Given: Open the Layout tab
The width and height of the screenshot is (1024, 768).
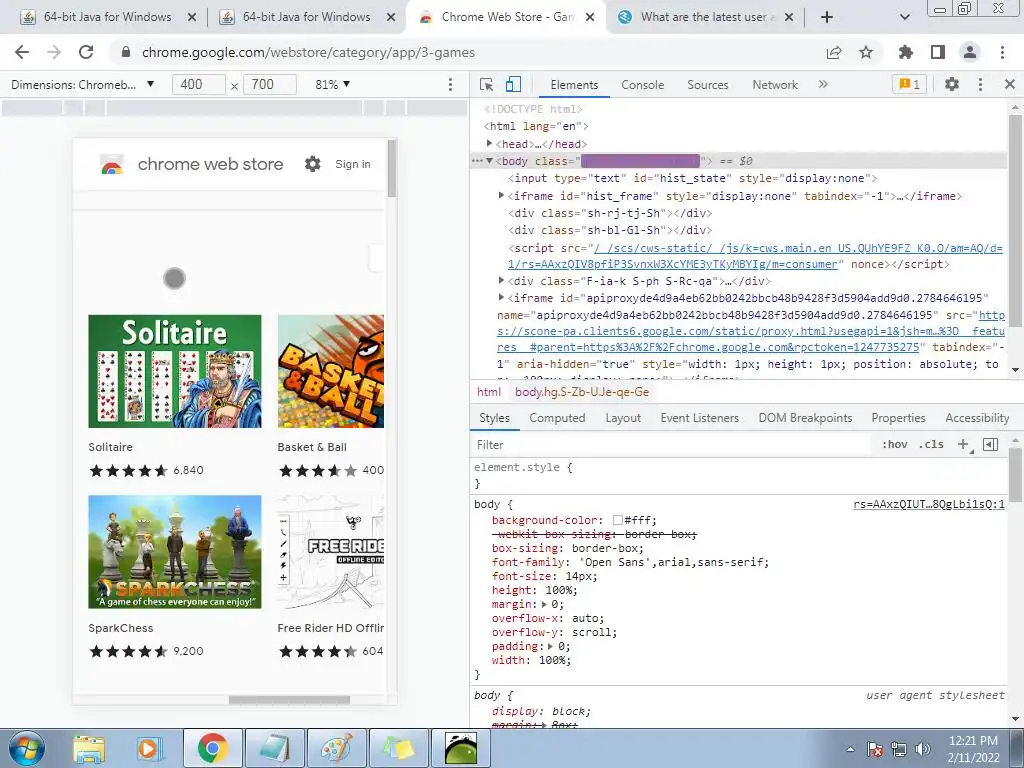Looking at the screenshot, I should pos(623,418).
